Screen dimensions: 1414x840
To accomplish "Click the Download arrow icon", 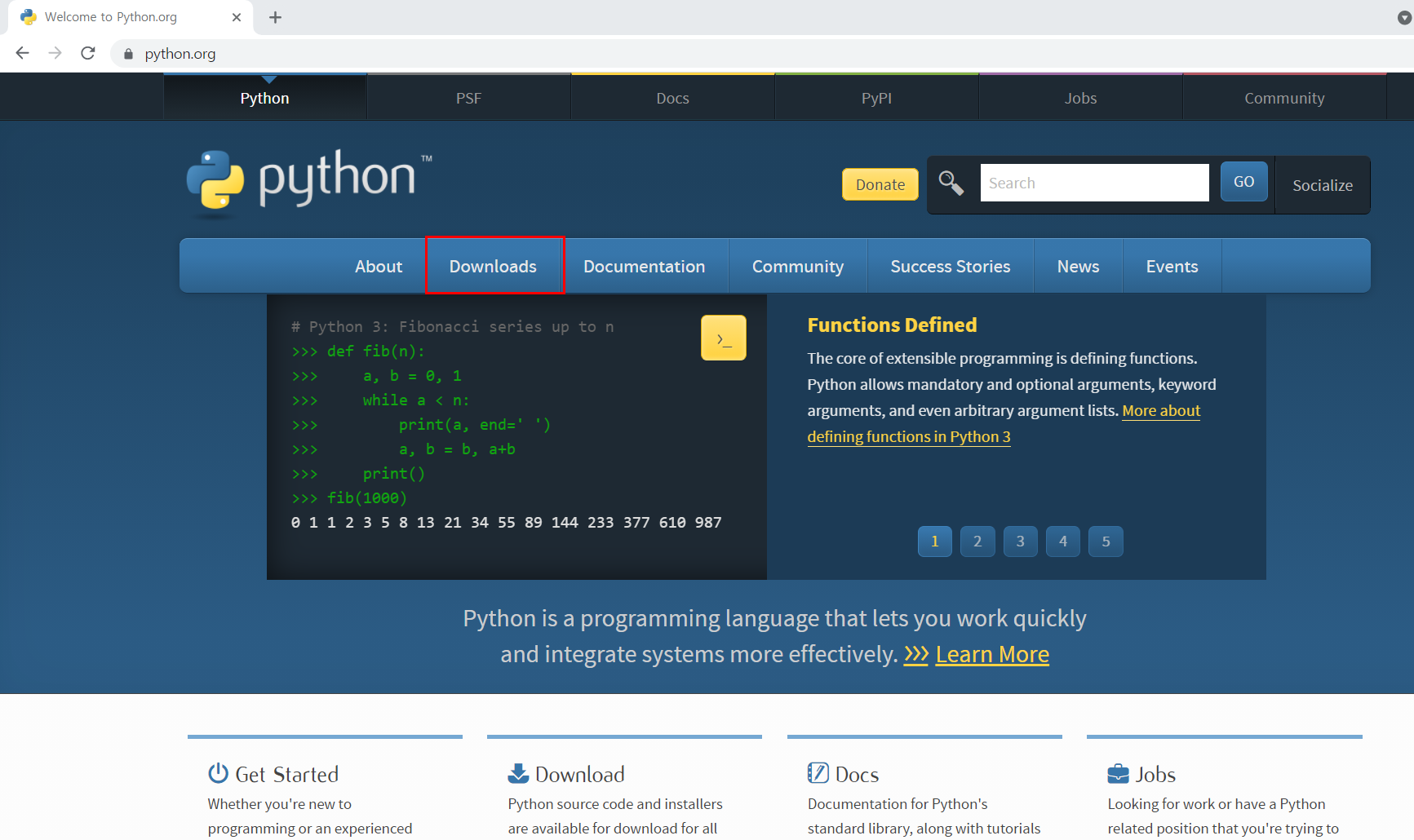I will click(518, 772).
